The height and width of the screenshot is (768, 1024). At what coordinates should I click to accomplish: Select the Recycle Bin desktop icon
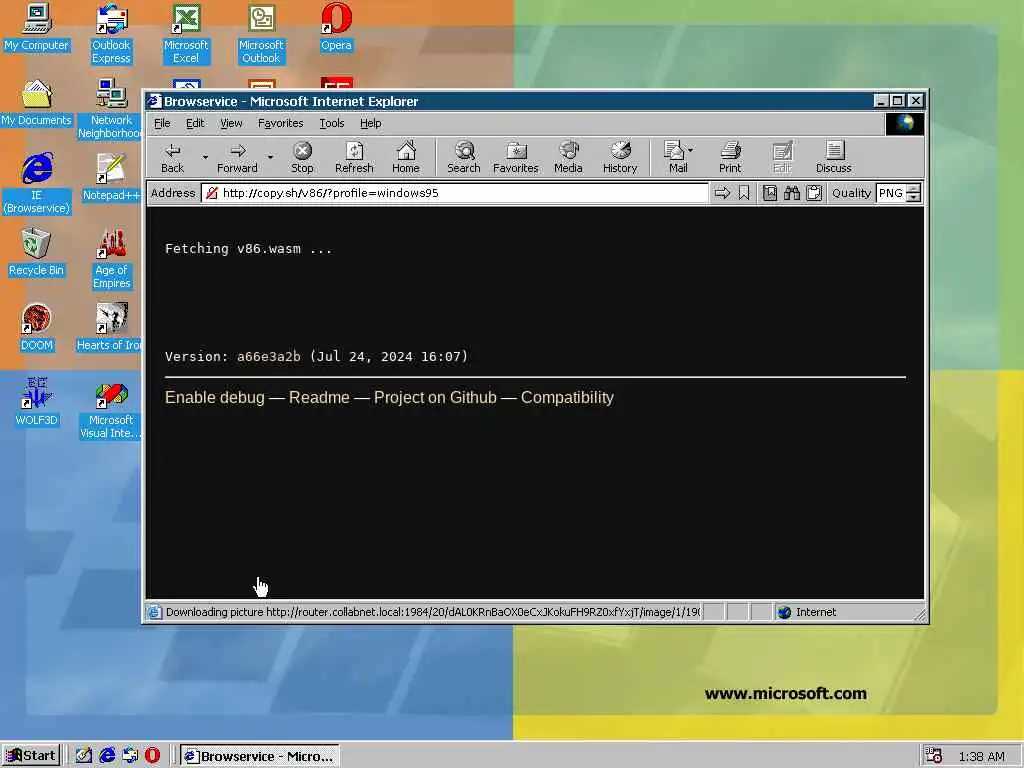pos(36,253)
